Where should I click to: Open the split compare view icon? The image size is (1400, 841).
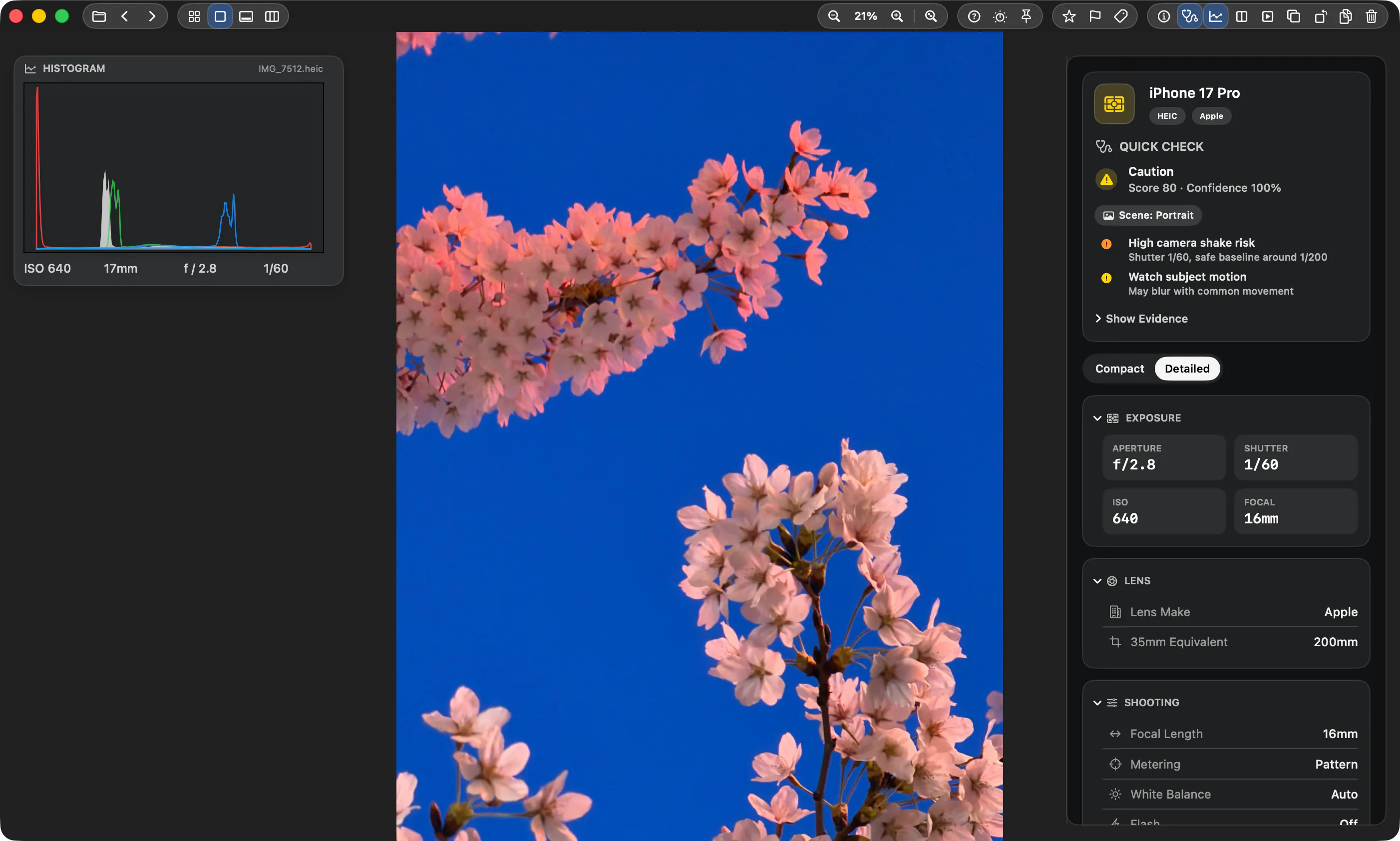pyautogui.click(x=1242, y=16)
